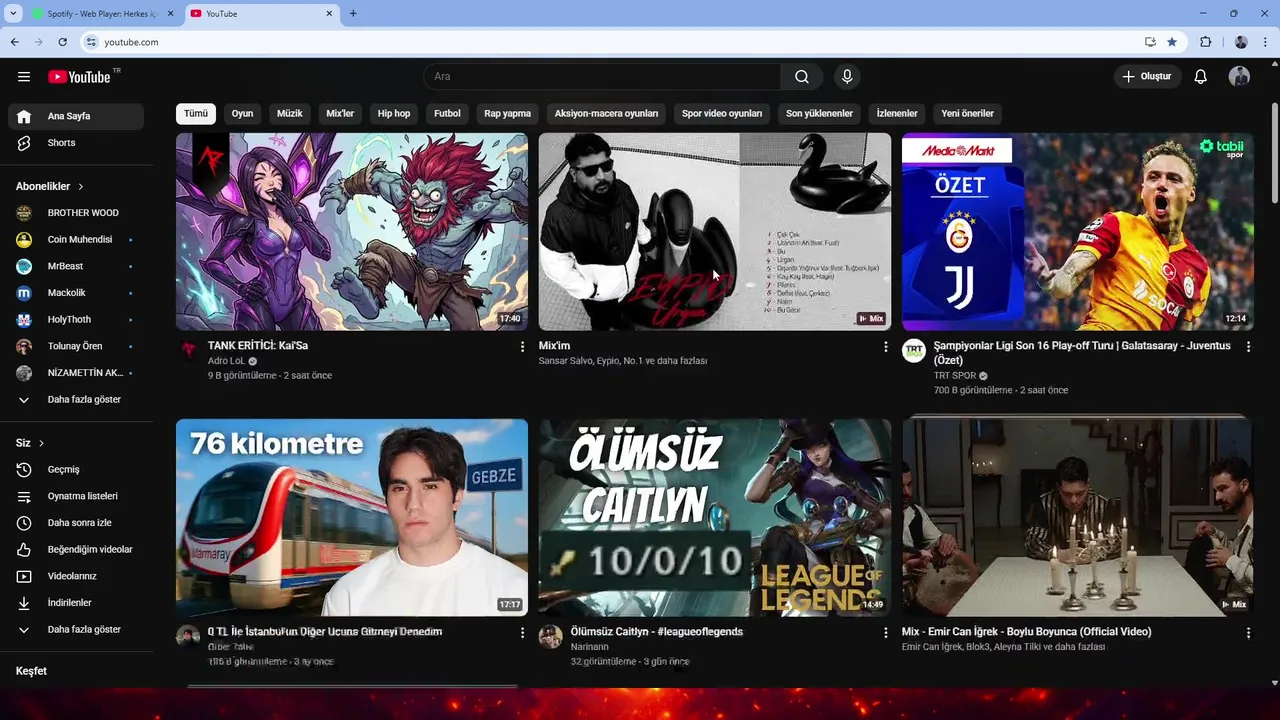Click the Ara search field
Image resolution: width=1280 pixels, height=720 pixels.
coord(602,77)
